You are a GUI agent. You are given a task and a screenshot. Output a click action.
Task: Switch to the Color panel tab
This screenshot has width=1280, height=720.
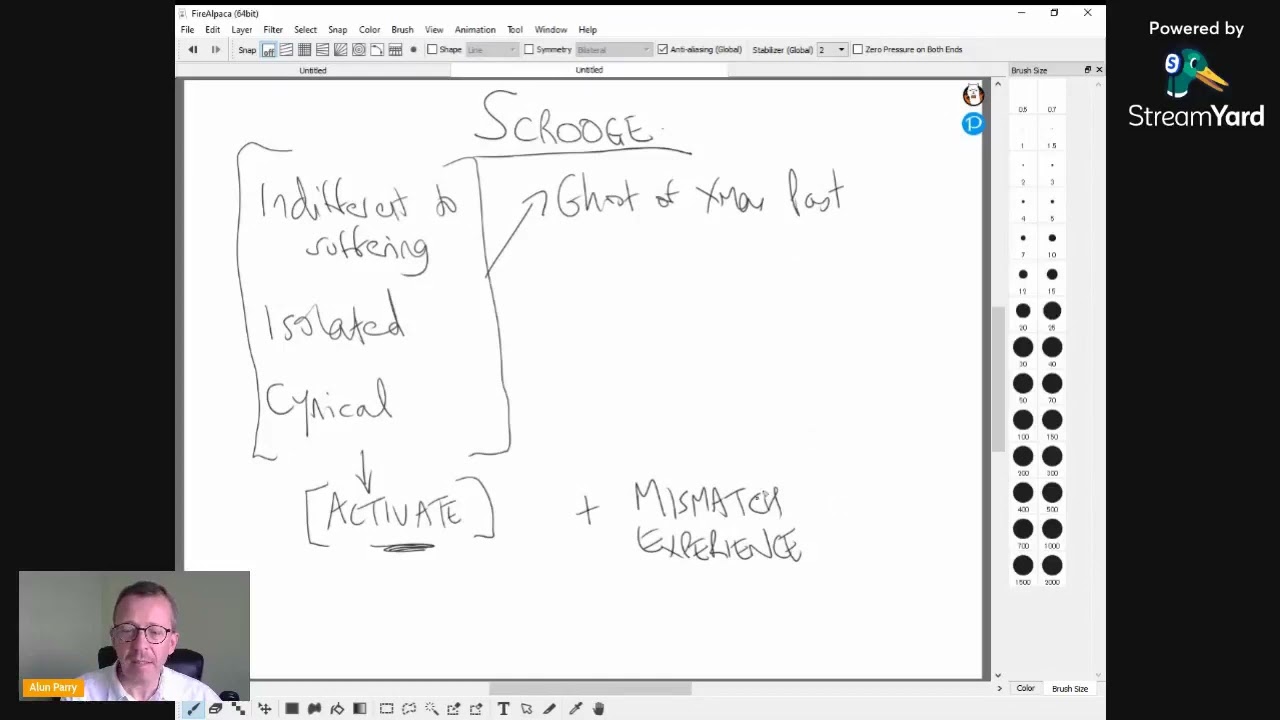pyautogui.click(x=1025, y=688)
